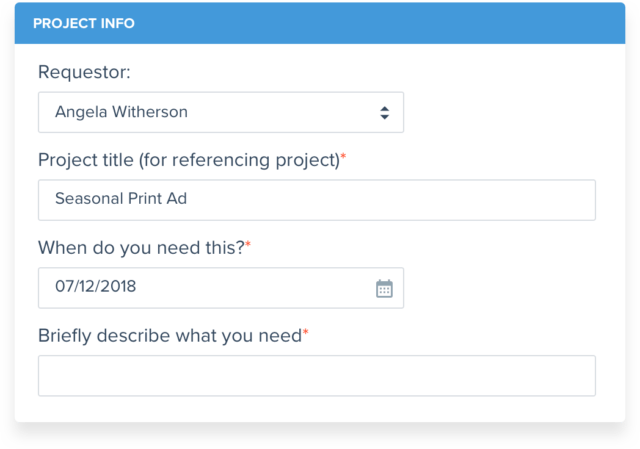The width and height of the screenshot is (640, 449).
Task: Click the red asterisk after Project title
Action: point(343,156)
